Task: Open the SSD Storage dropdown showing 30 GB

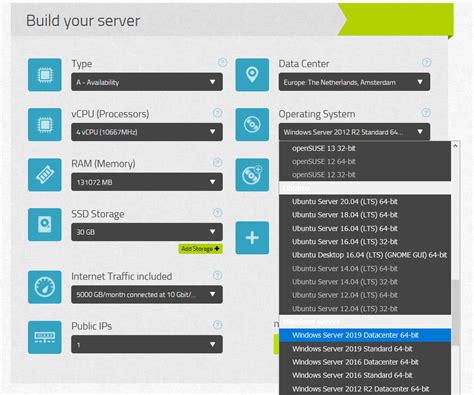Action: point(147,232)
